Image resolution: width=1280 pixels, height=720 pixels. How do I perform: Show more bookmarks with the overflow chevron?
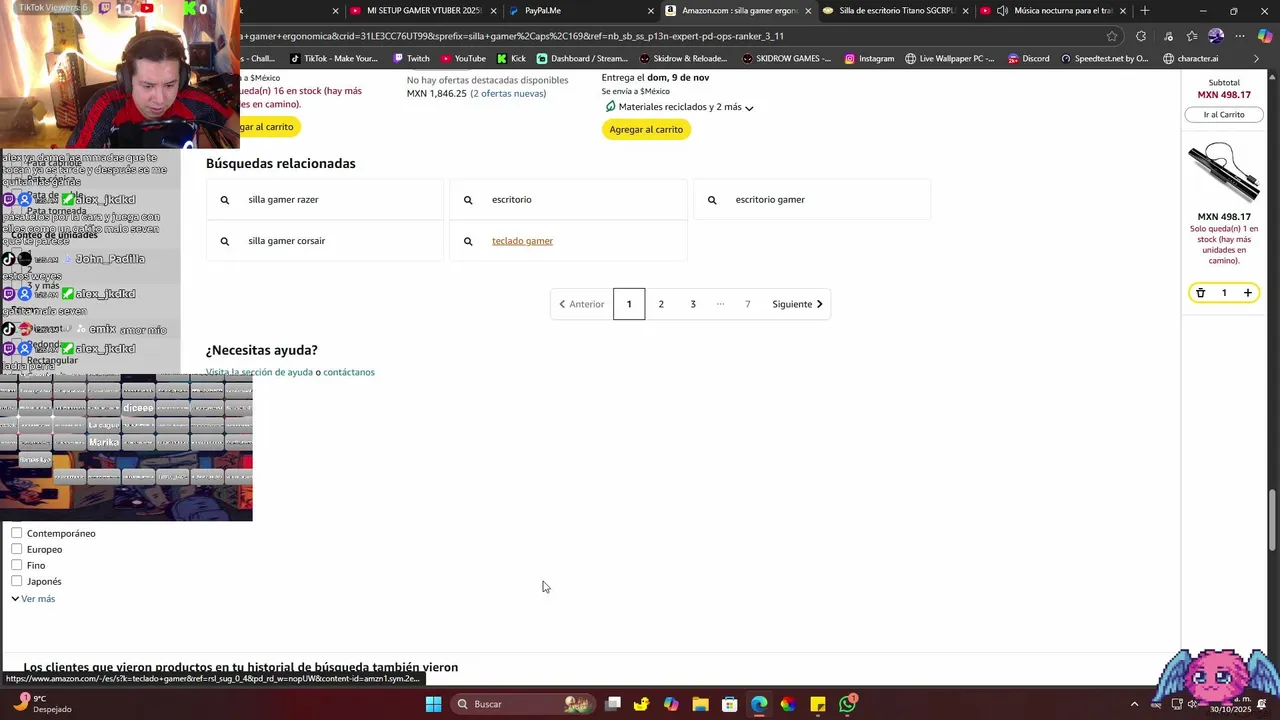(1256, 59)
